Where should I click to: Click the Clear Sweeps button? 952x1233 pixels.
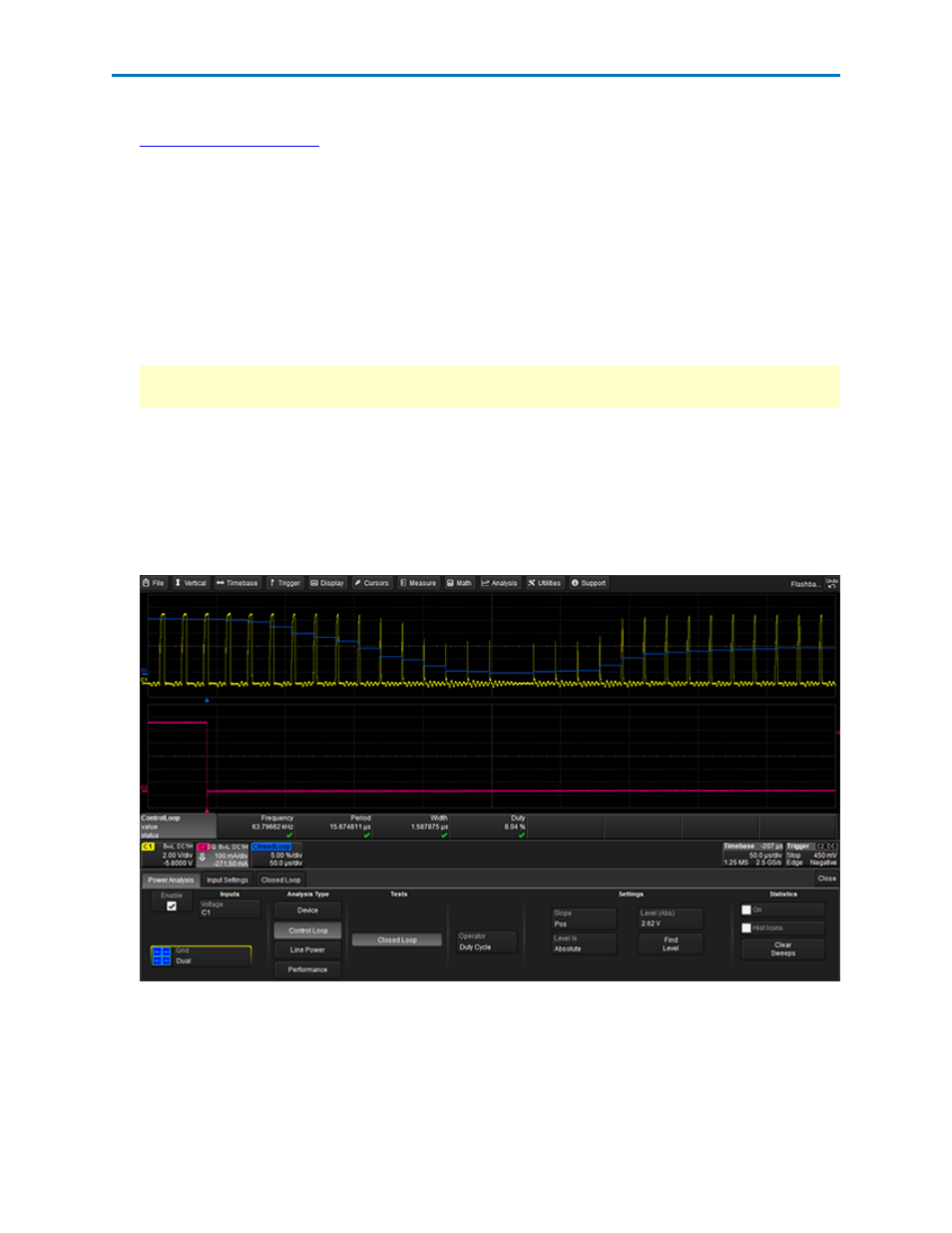(x=782, y=948)
